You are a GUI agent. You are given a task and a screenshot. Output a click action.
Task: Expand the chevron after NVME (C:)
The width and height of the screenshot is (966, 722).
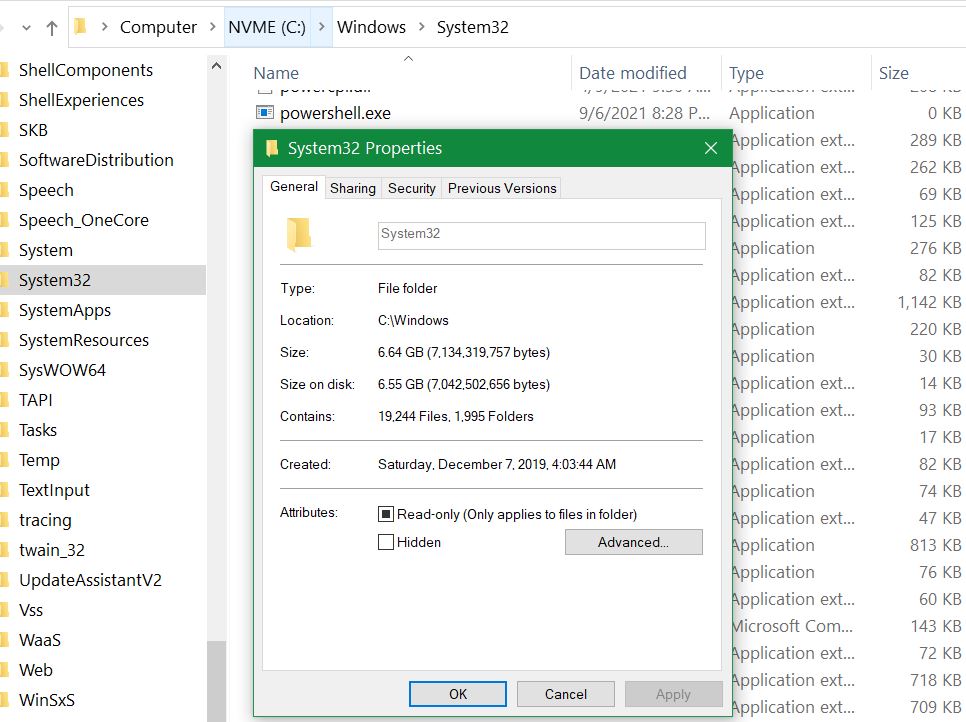(322, 27)
